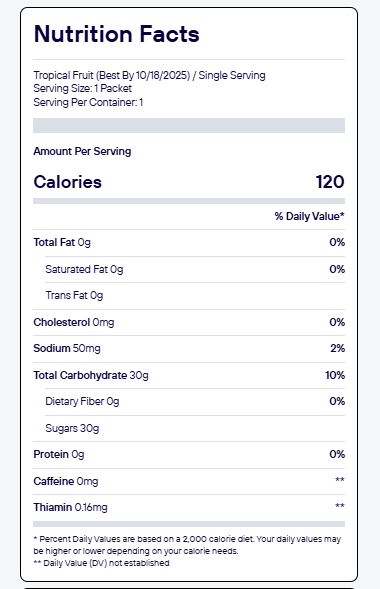Click the Amount Per Serving label
Image resolution: width=380 pixels, height=589 pixels.
click(x=82, y=151)
